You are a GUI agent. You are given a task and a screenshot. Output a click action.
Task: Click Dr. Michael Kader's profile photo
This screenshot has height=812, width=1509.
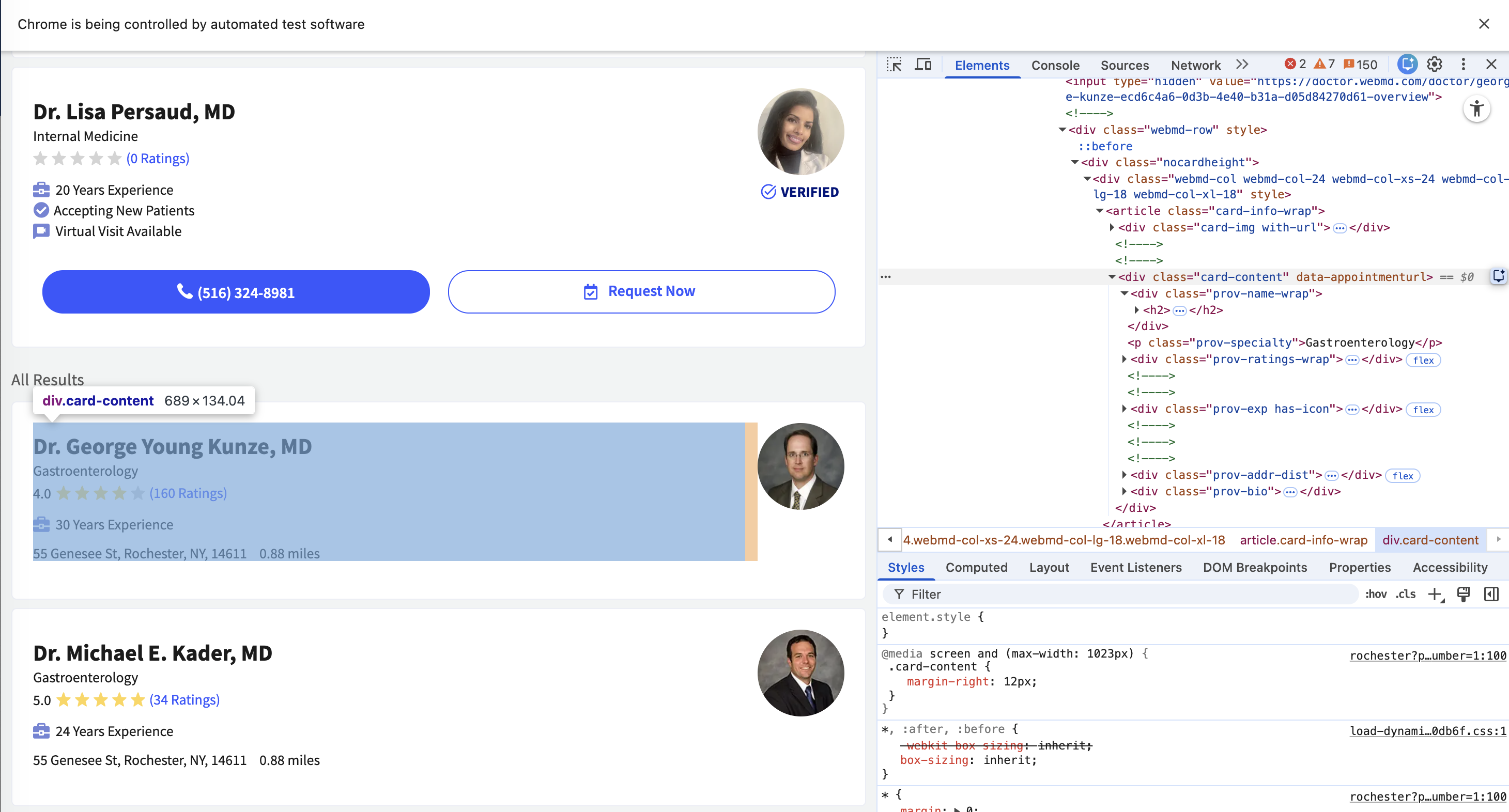tap(800, 673)
